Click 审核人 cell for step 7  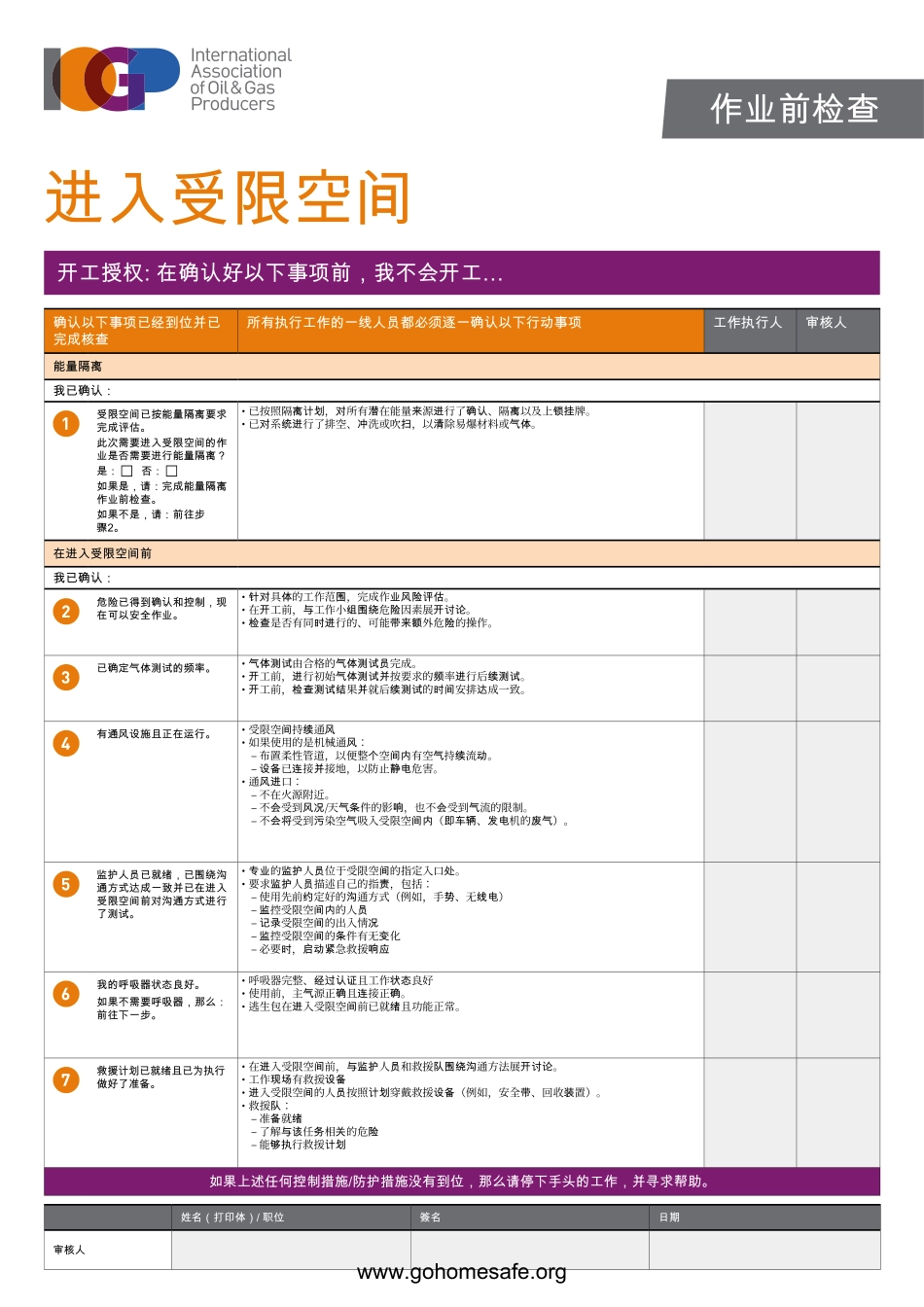point(838,1113)
